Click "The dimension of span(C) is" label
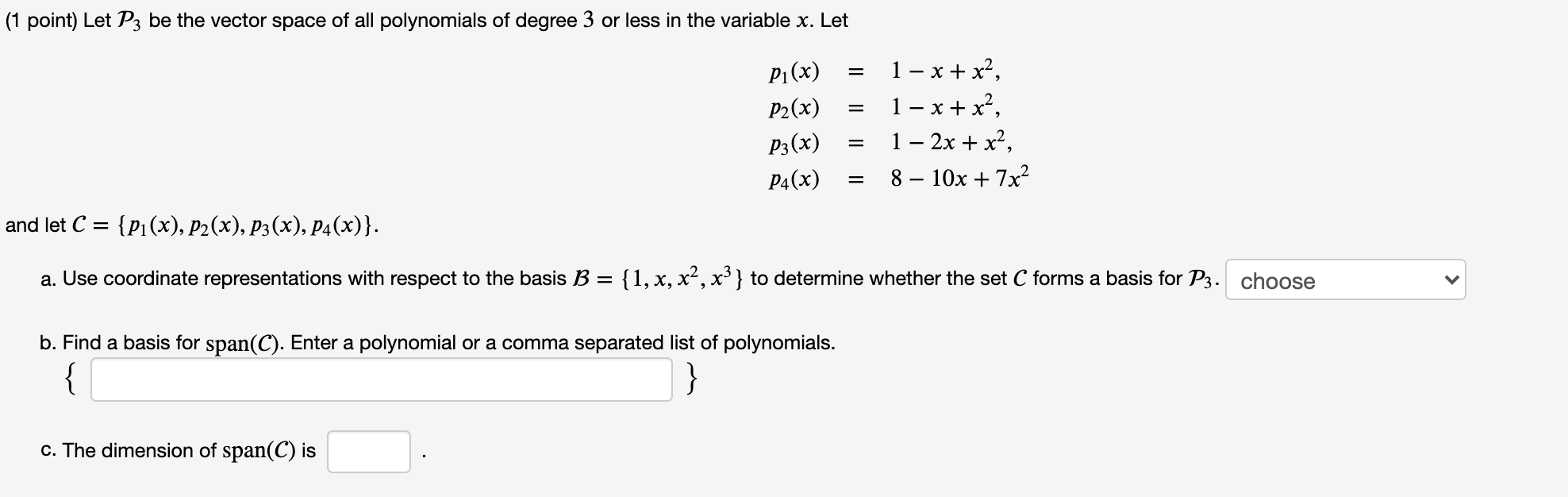The image size is (1568, 497). click(x=178, y=451)
